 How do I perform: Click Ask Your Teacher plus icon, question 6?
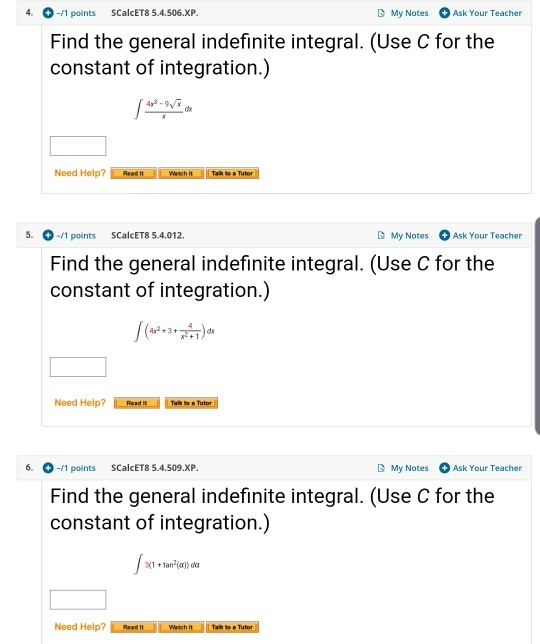(x=444, y=468)
